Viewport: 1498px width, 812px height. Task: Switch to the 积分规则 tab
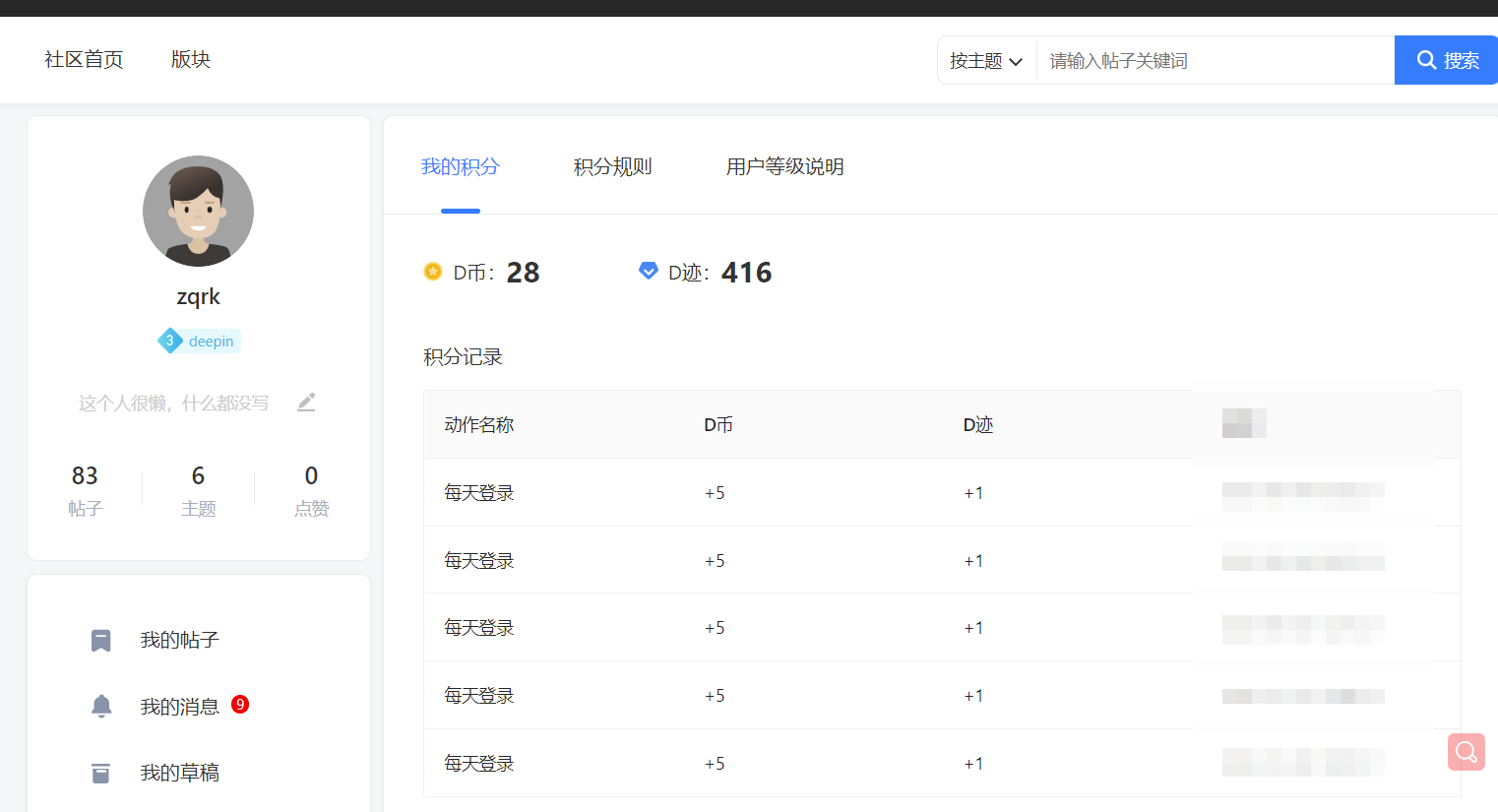612,166
